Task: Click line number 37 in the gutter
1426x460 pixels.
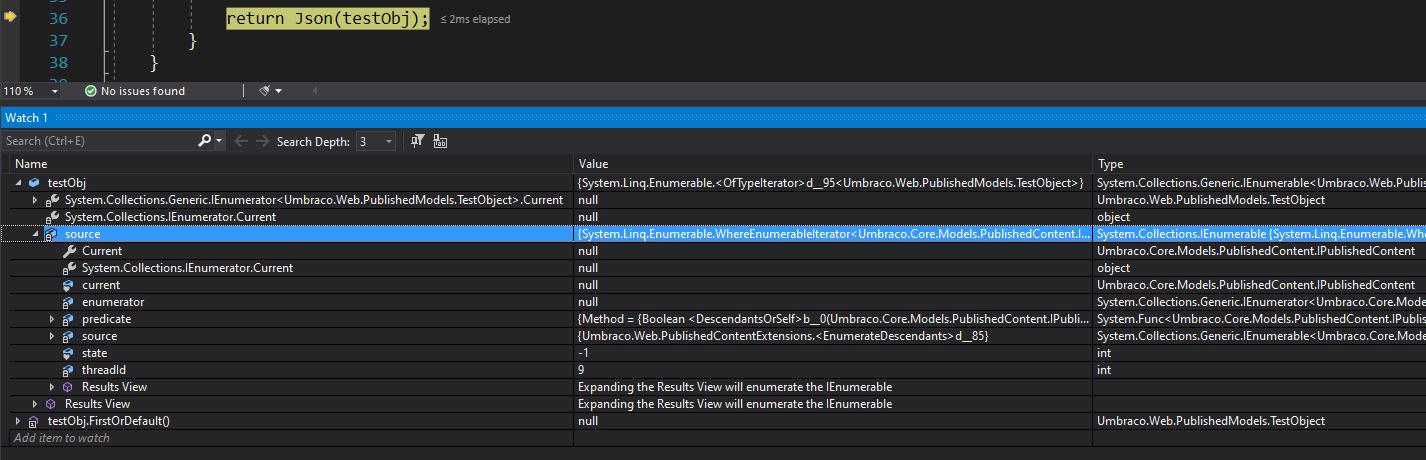Action: 58,41
